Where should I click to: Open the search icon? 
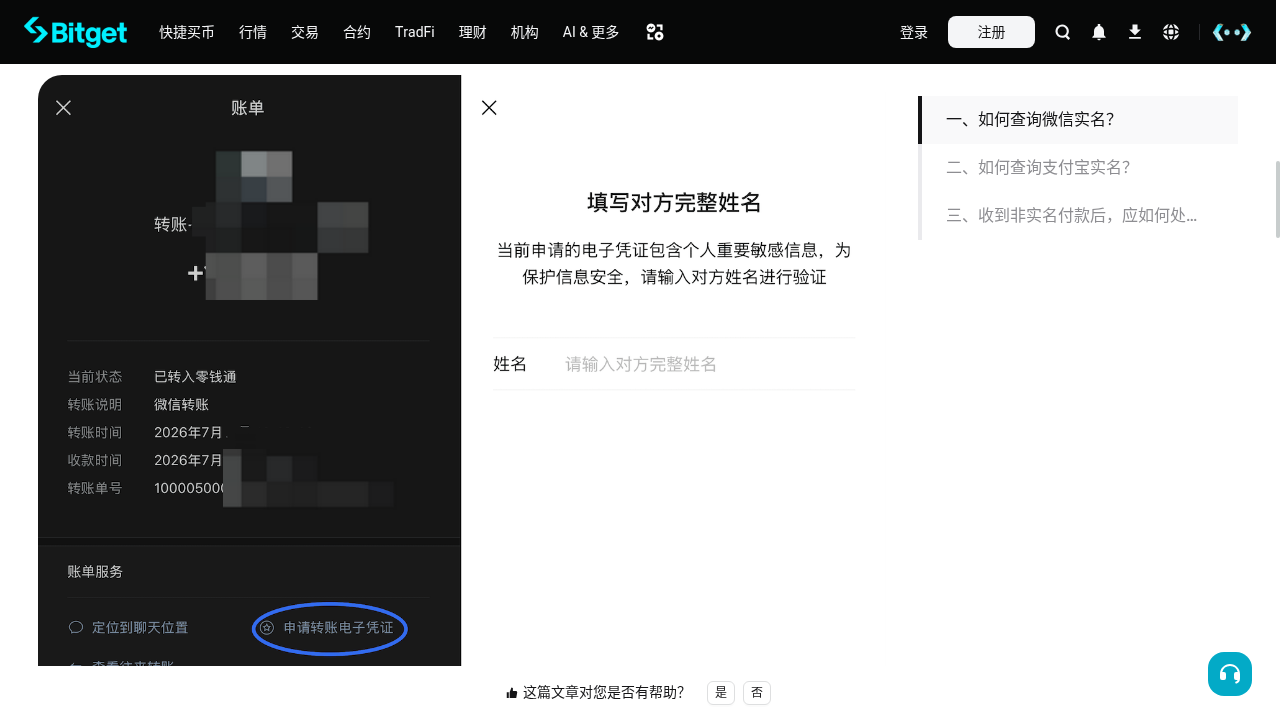(1063, 32)
